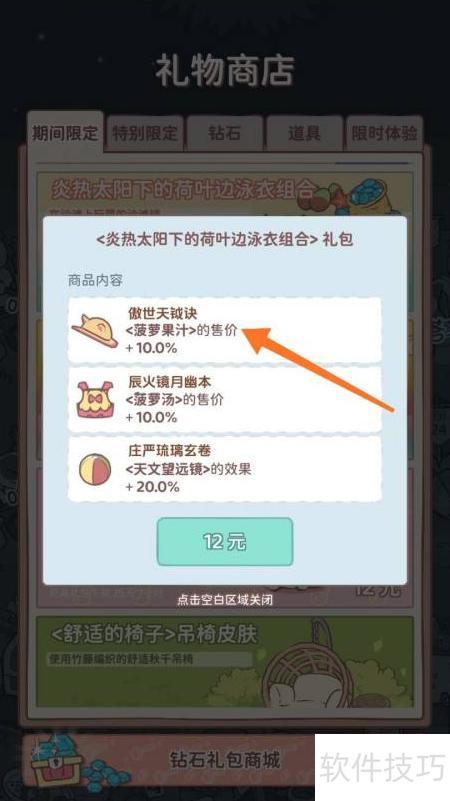Open the 限时体验 tab
This screenshot has height=801, width=450.
pos(384,133)
